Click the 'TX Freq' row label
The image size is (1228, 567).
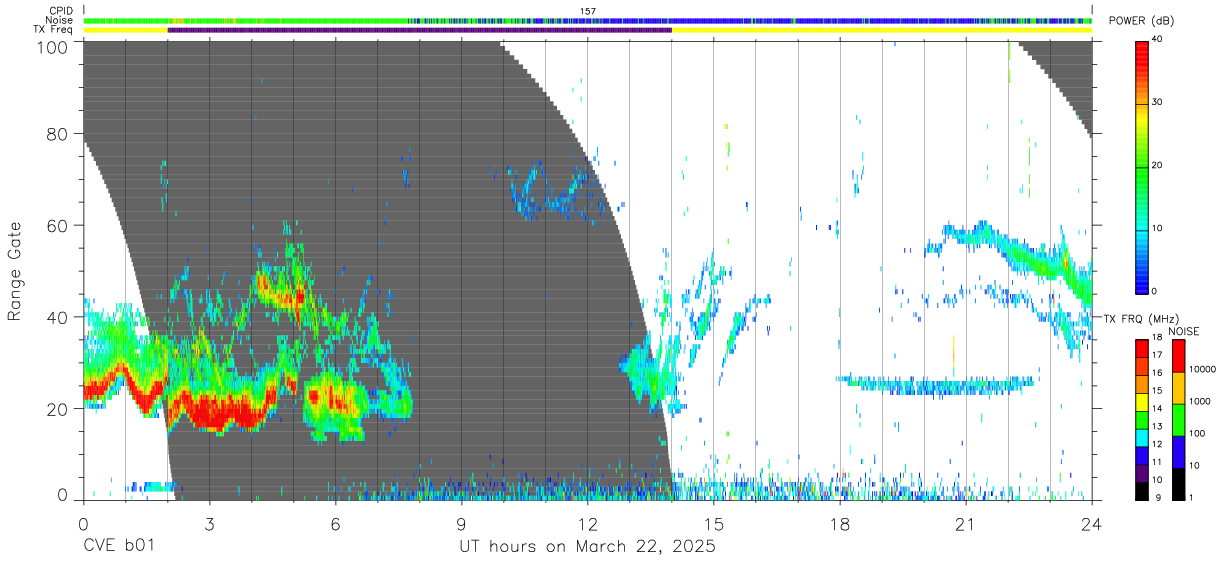point(54,29)
